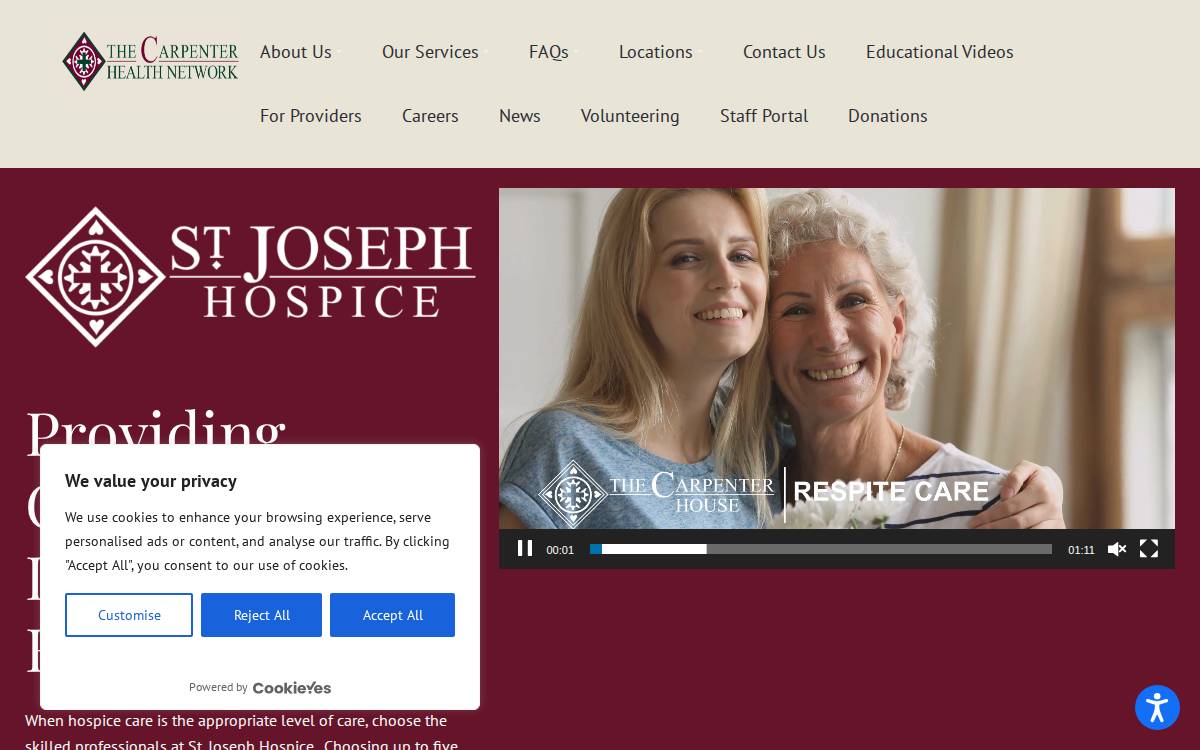The width and height of the screenshot is (1200, 750).
Task: Open the About Us menu
Action: point(296,52)
